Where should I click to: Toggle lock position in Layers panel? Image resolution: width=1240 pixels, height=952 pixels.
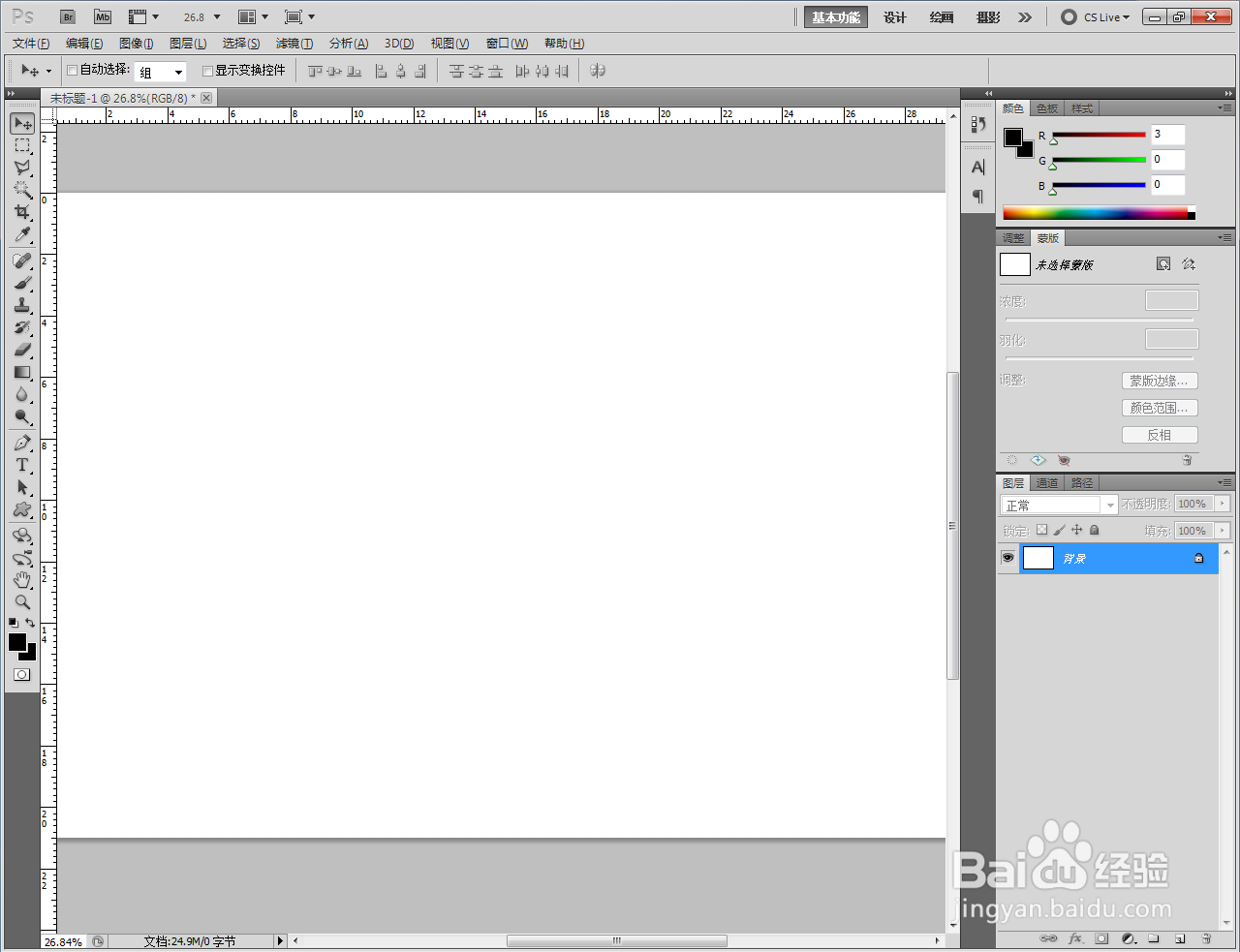coord(1076,530)
